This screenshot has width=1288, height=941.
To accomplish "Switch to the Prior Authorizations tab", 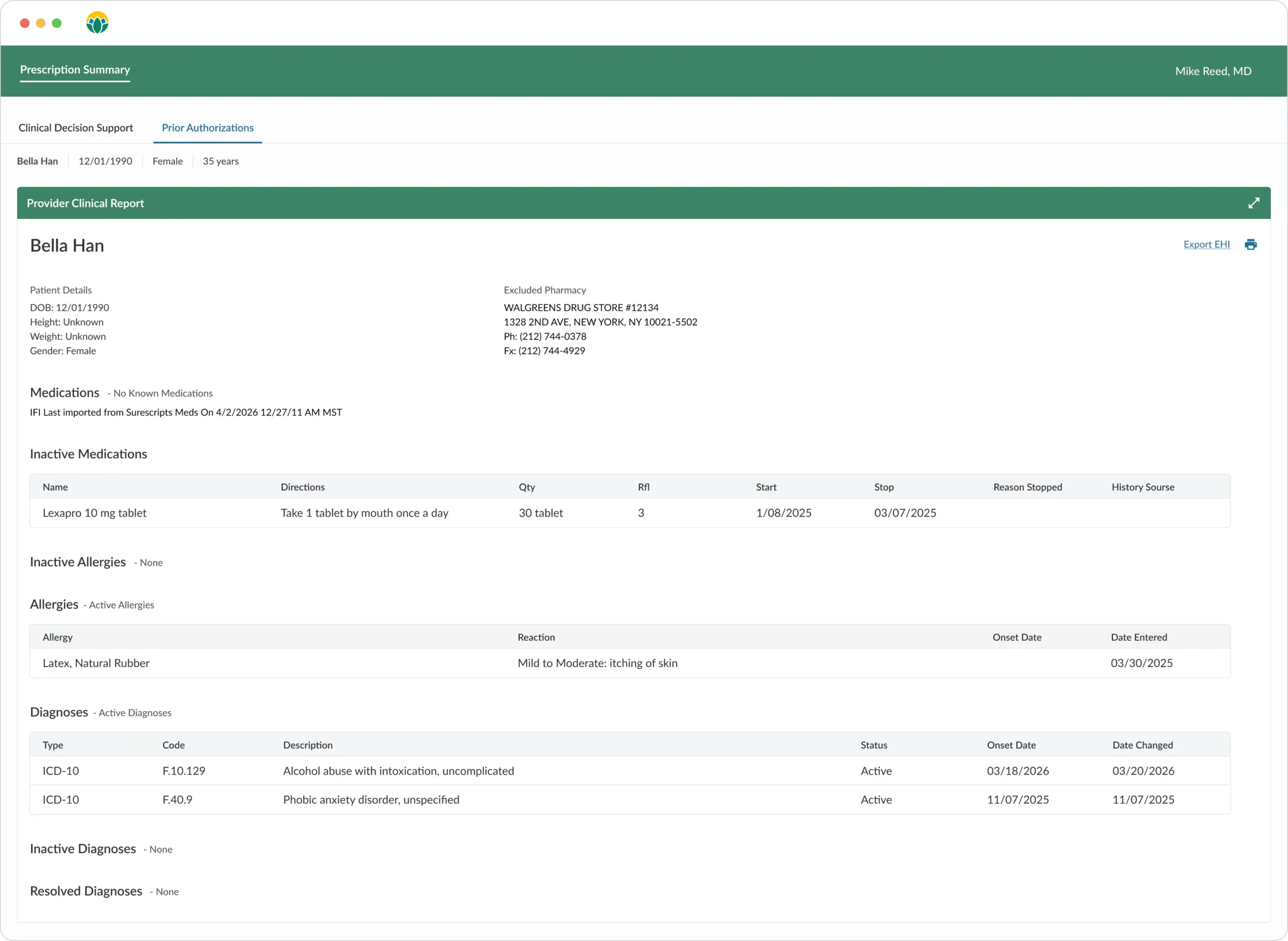I will (x=207, y=128).
